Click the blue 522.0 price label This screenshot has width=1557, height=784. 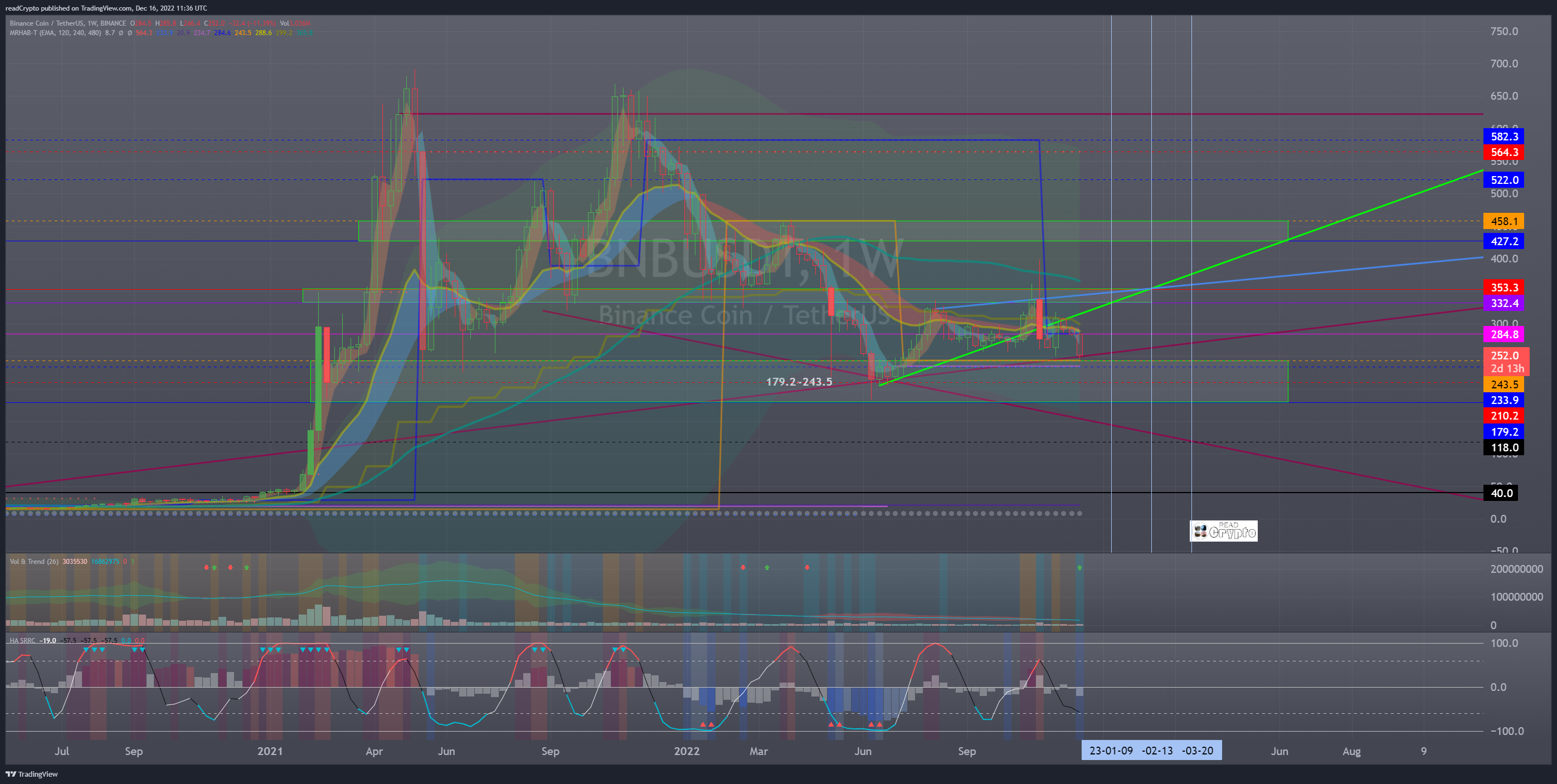click(1503, 180)
